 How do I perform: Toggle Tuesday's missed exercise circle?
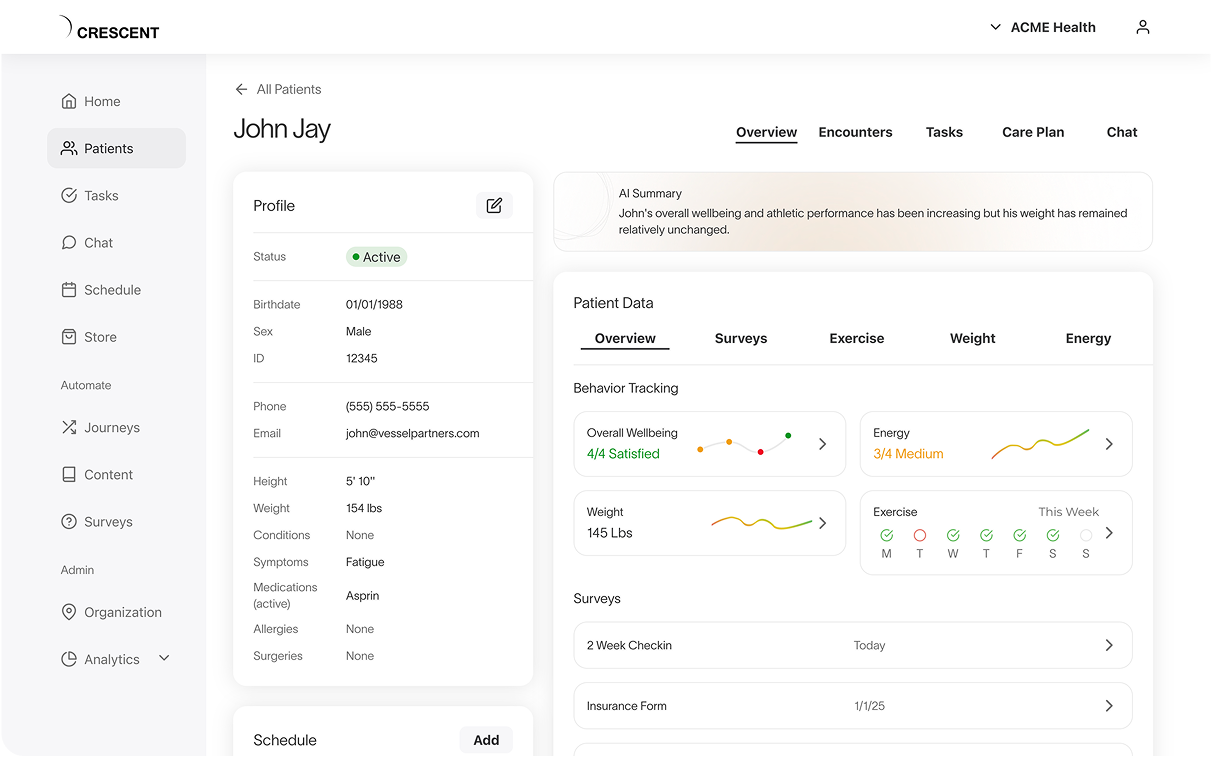click(x=920, y=536)
